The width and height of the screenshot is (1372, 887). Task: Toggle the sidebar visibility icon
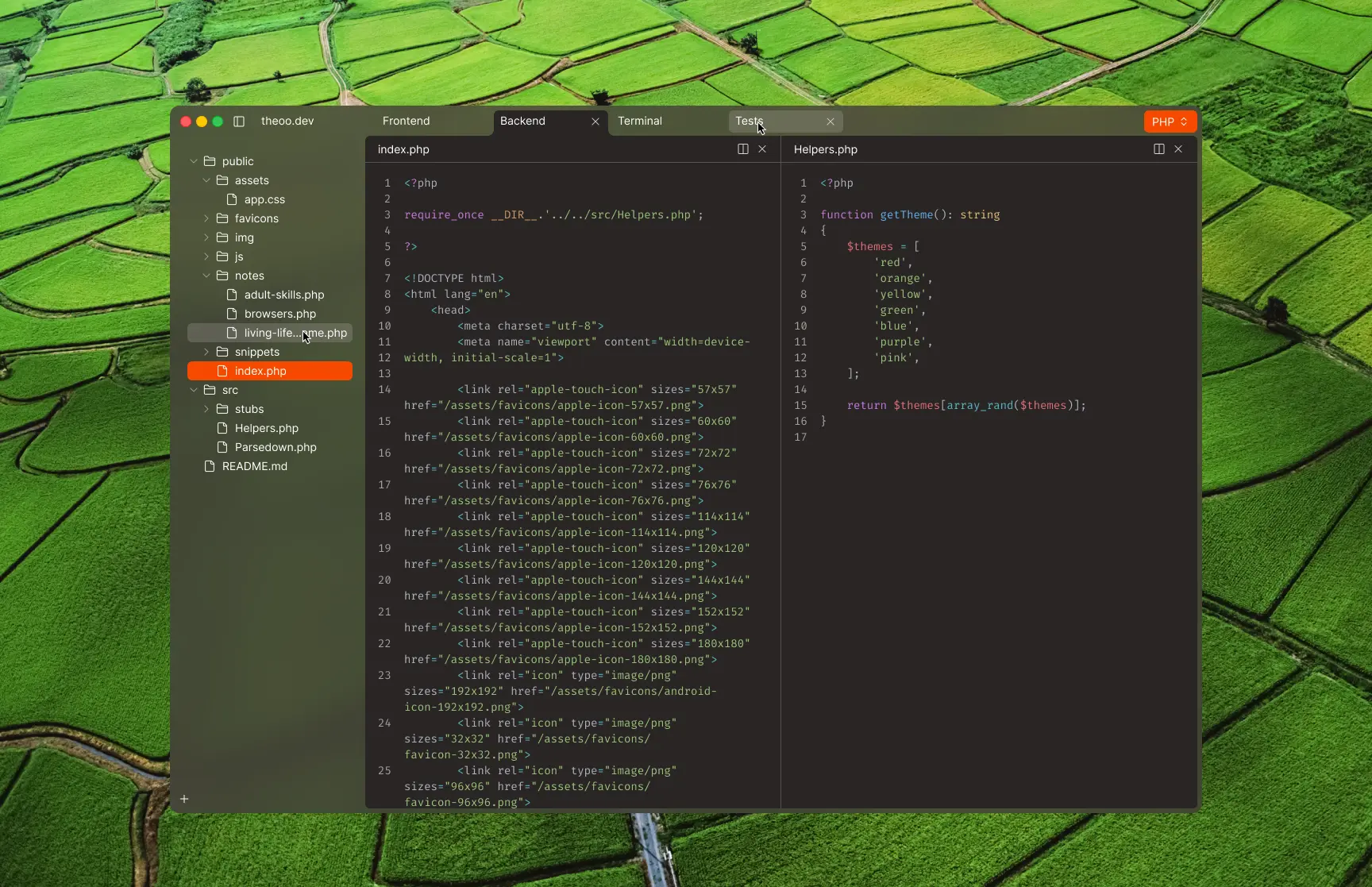[x=238, y=121]
